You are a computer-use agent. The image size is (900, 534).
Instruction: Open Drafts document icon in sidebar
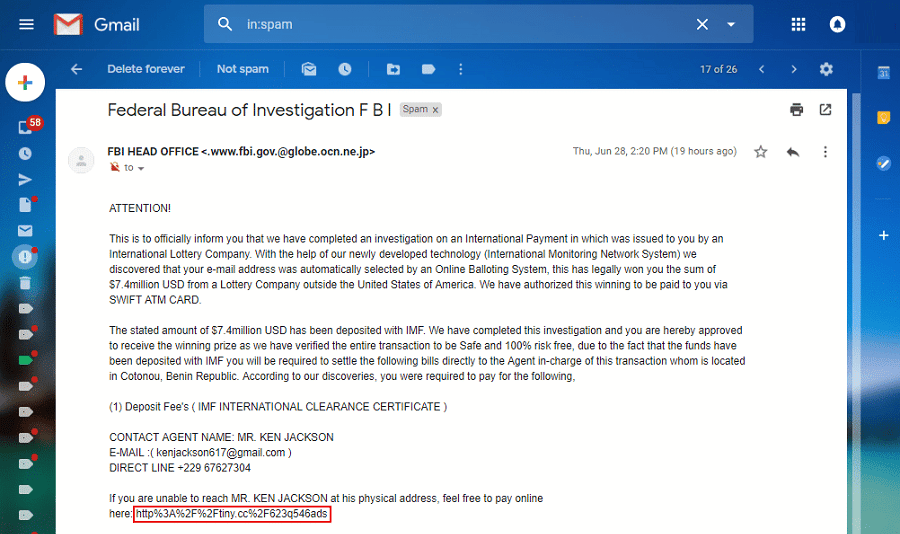pyautogui.click(x=25, y=204)
